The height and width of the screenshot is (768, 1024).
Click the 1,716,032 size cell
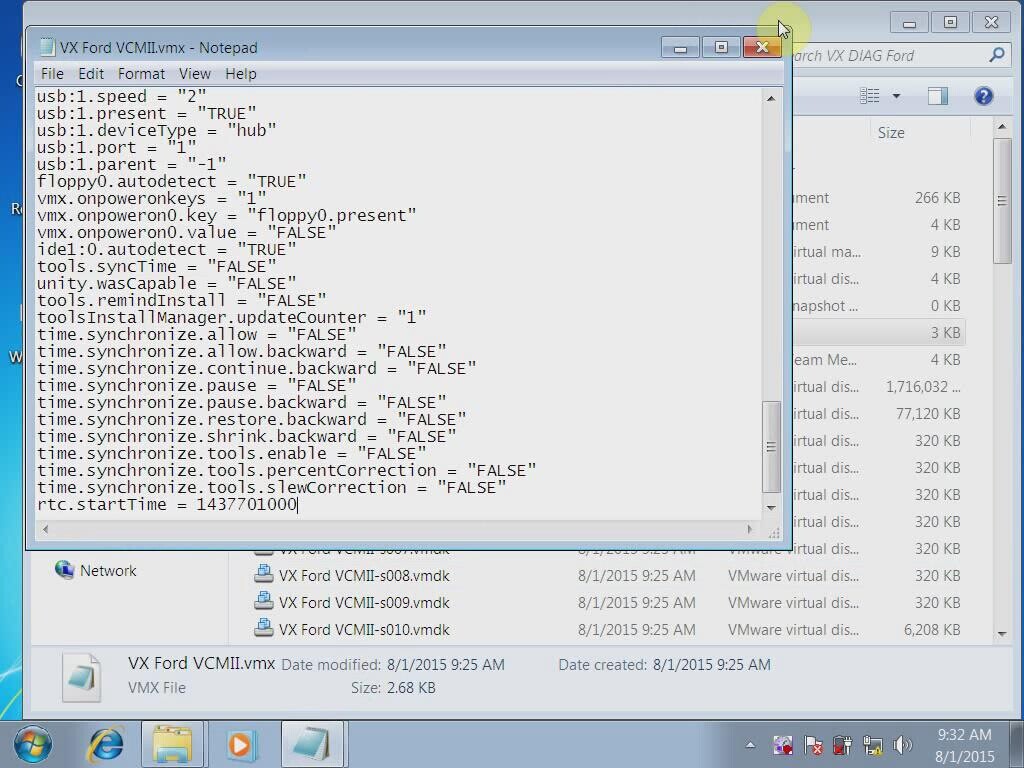point(923,387)
